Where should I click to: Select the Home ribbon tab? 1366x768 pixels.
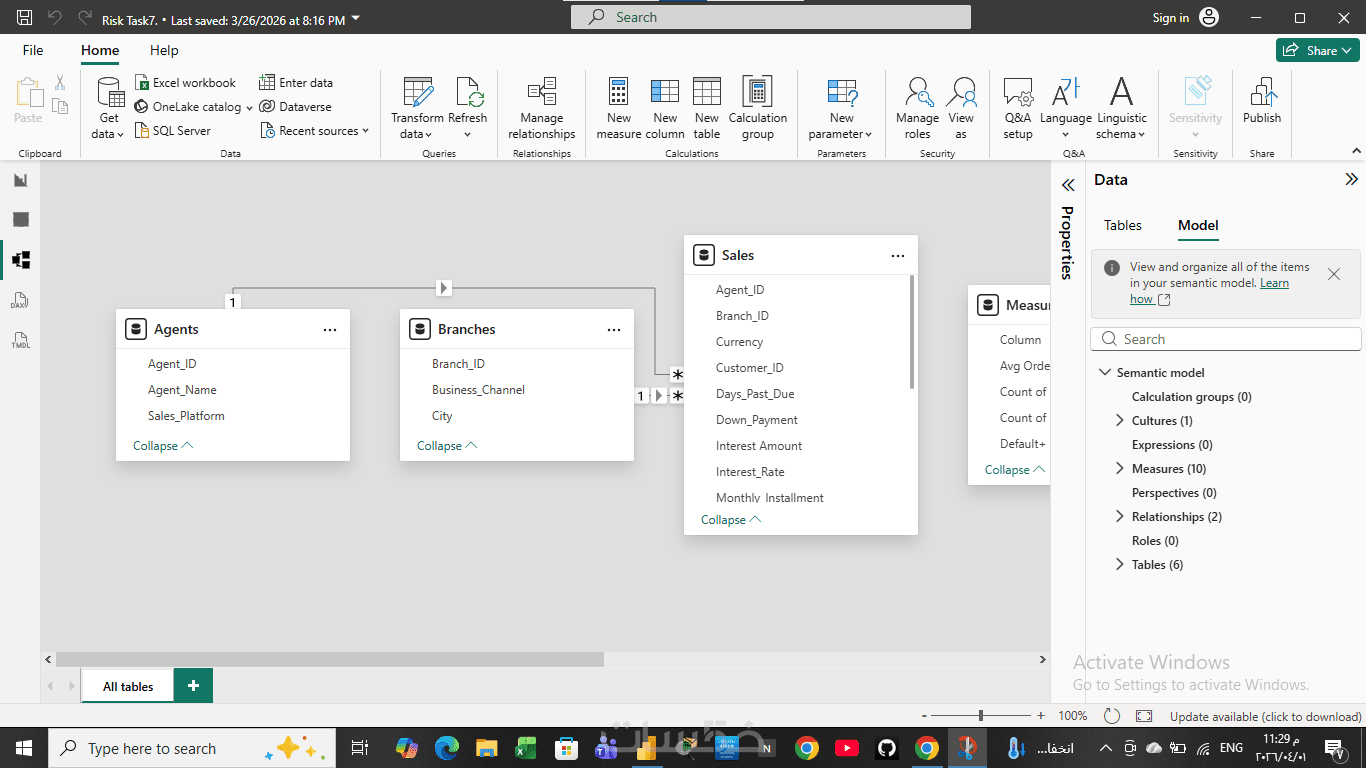(100, 50)
